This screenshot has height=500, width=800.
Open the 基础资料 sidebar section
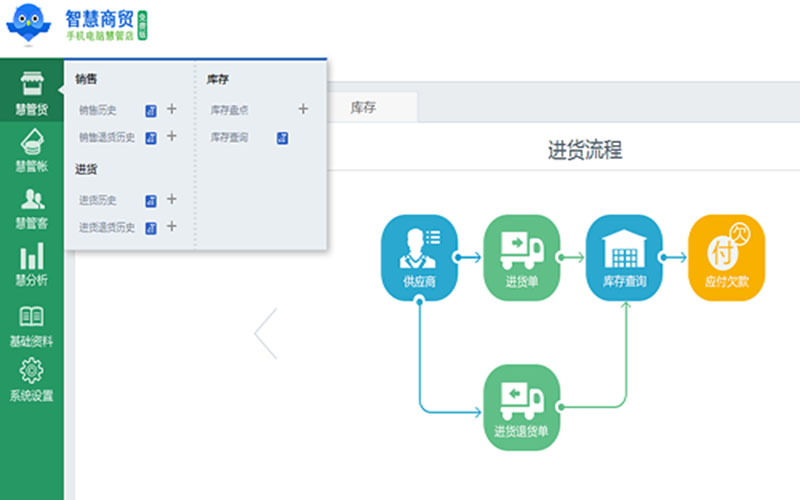pyautogui.click(x=32, y=327)
